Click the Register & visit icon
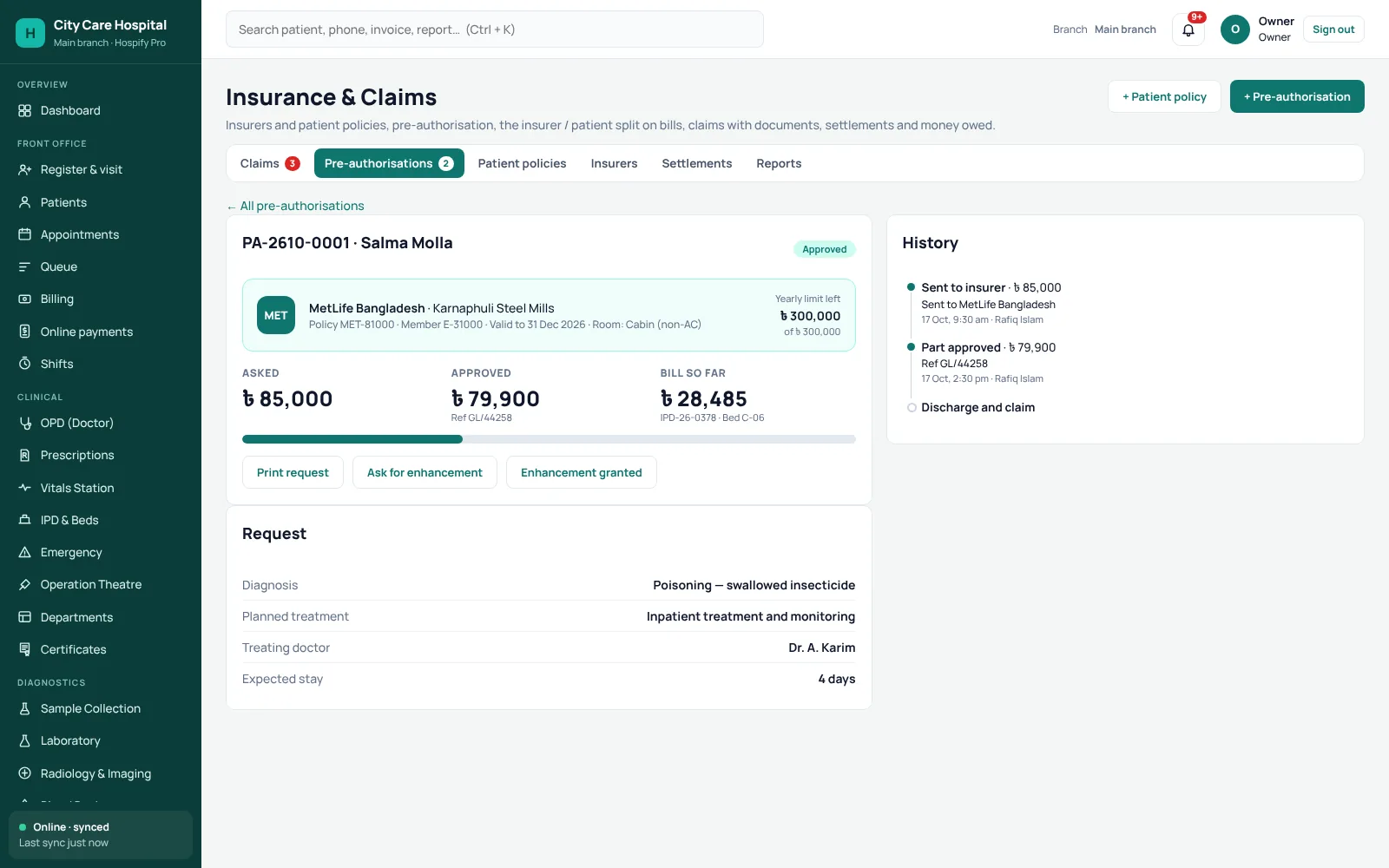The image size is (1389, 868). pyautogui.click(x=24, y=169)
